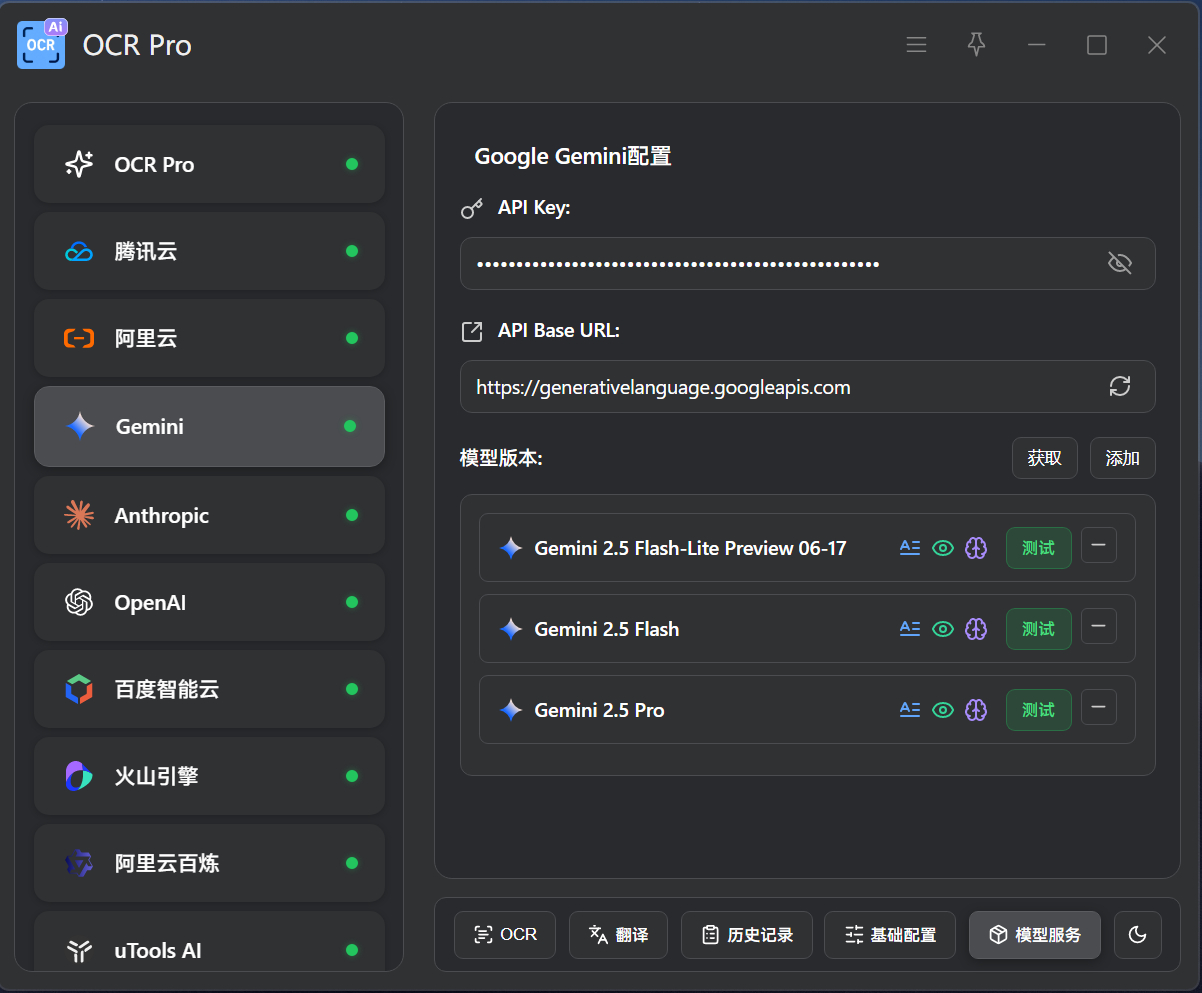Toggle dark mode moon icon
The height and width of the screenshot is (993, 1202).
point(1138,935)
